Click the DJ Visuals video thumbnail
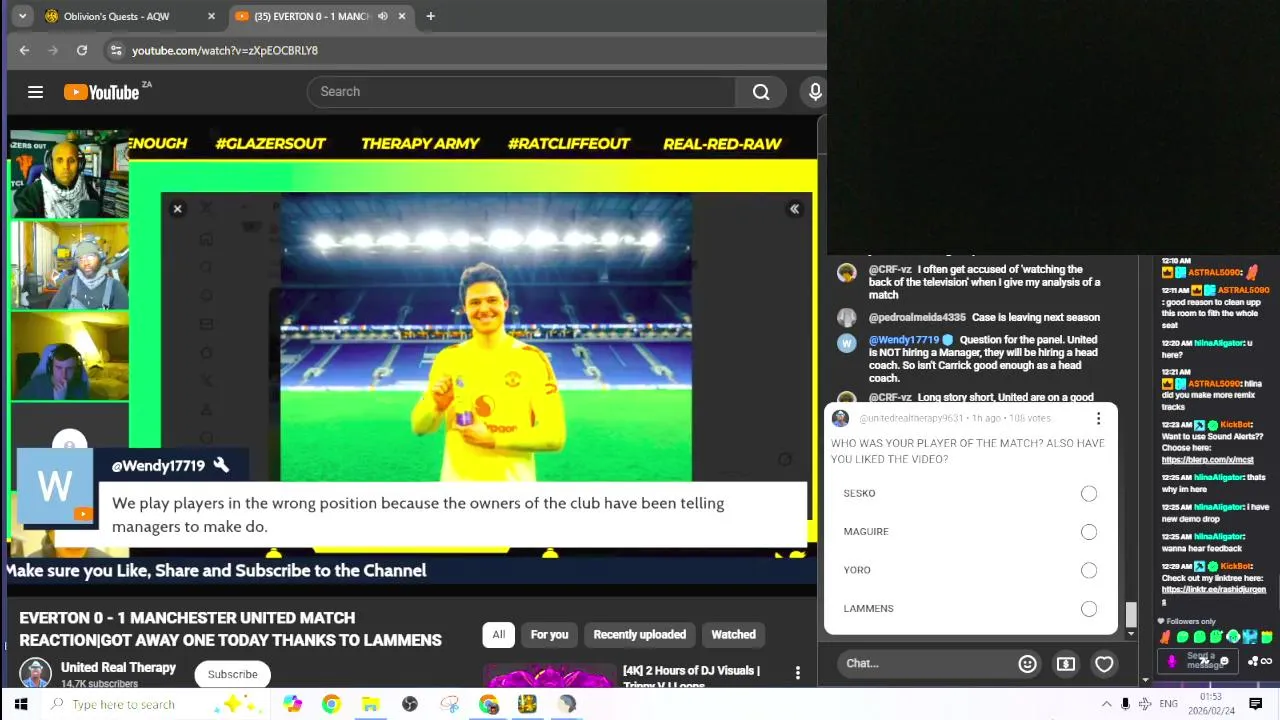This screenshot has height=720, width=1280. (549, 676)
